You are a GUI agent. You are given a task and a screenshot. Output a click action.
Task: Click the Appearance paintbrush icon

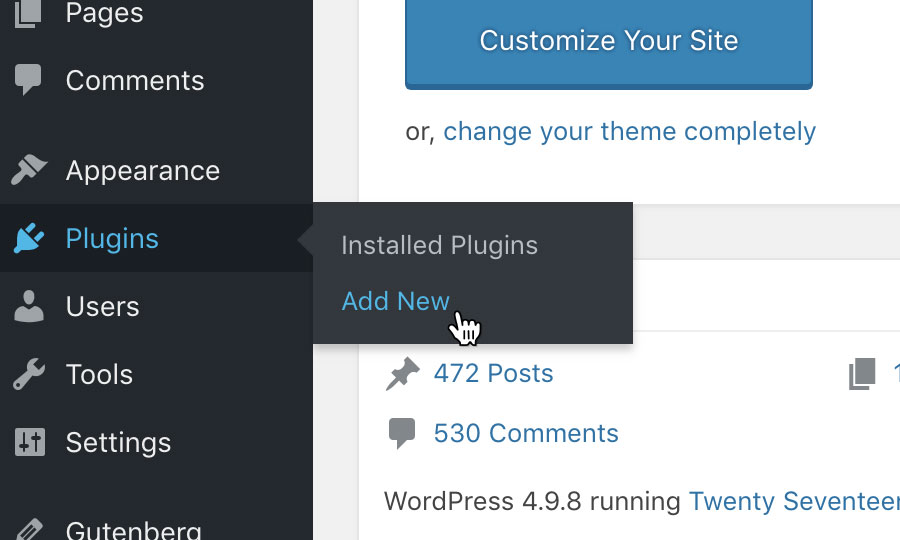tap(28, 170)
